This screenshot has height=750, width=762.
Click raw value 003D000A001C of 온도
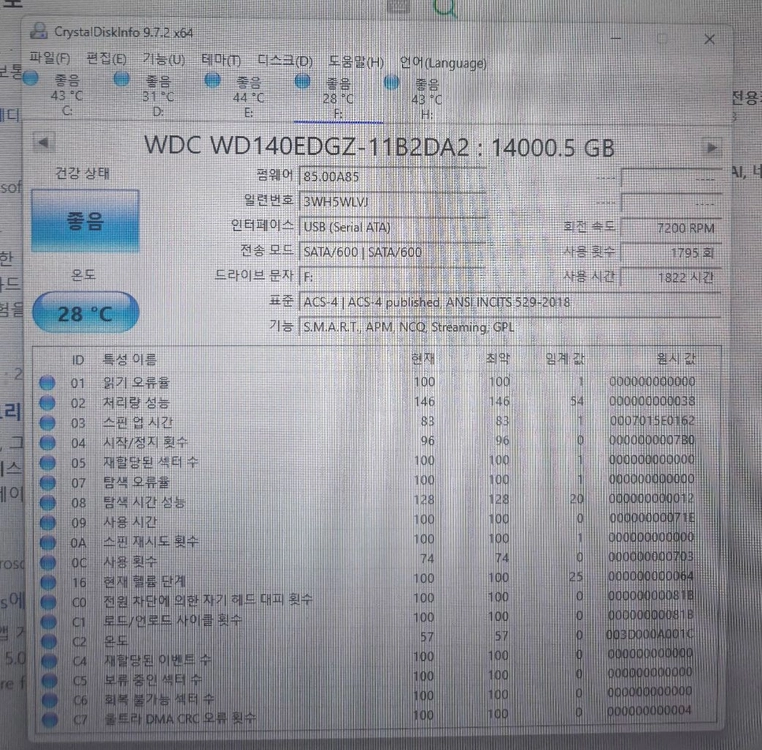tap(649, 634)
